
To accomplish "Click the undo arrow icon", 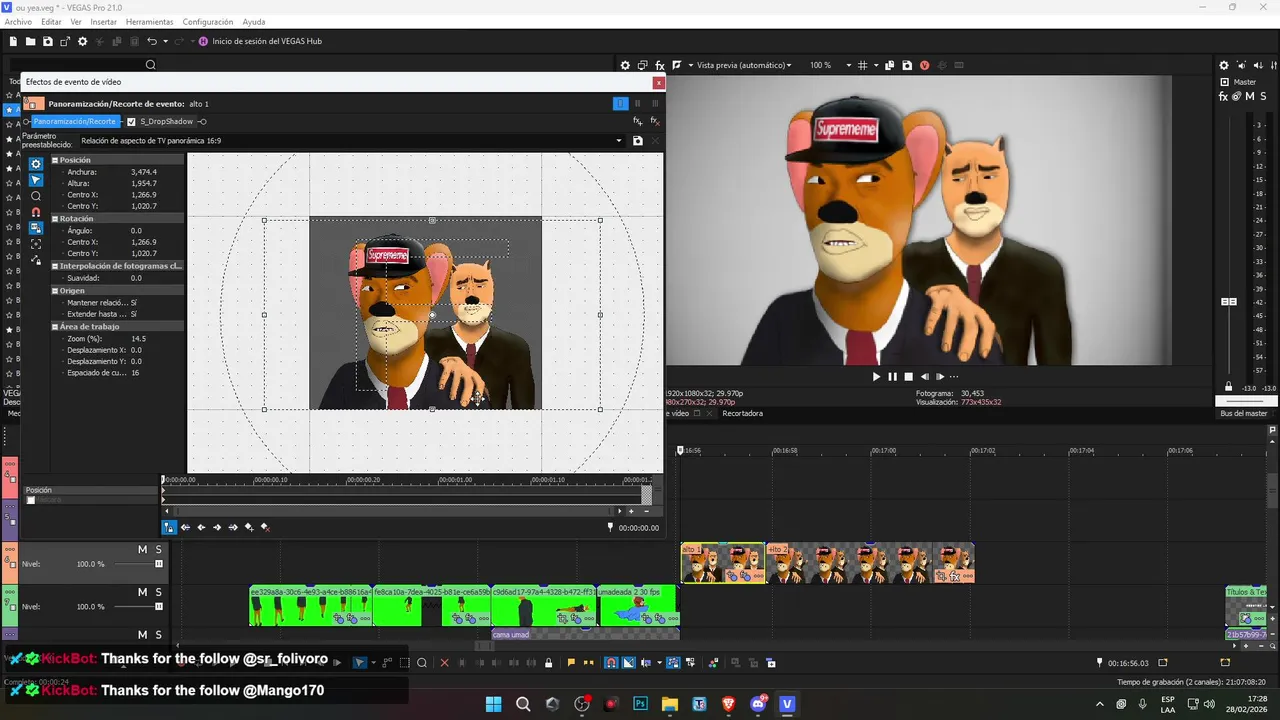I will tap(152, 41).
